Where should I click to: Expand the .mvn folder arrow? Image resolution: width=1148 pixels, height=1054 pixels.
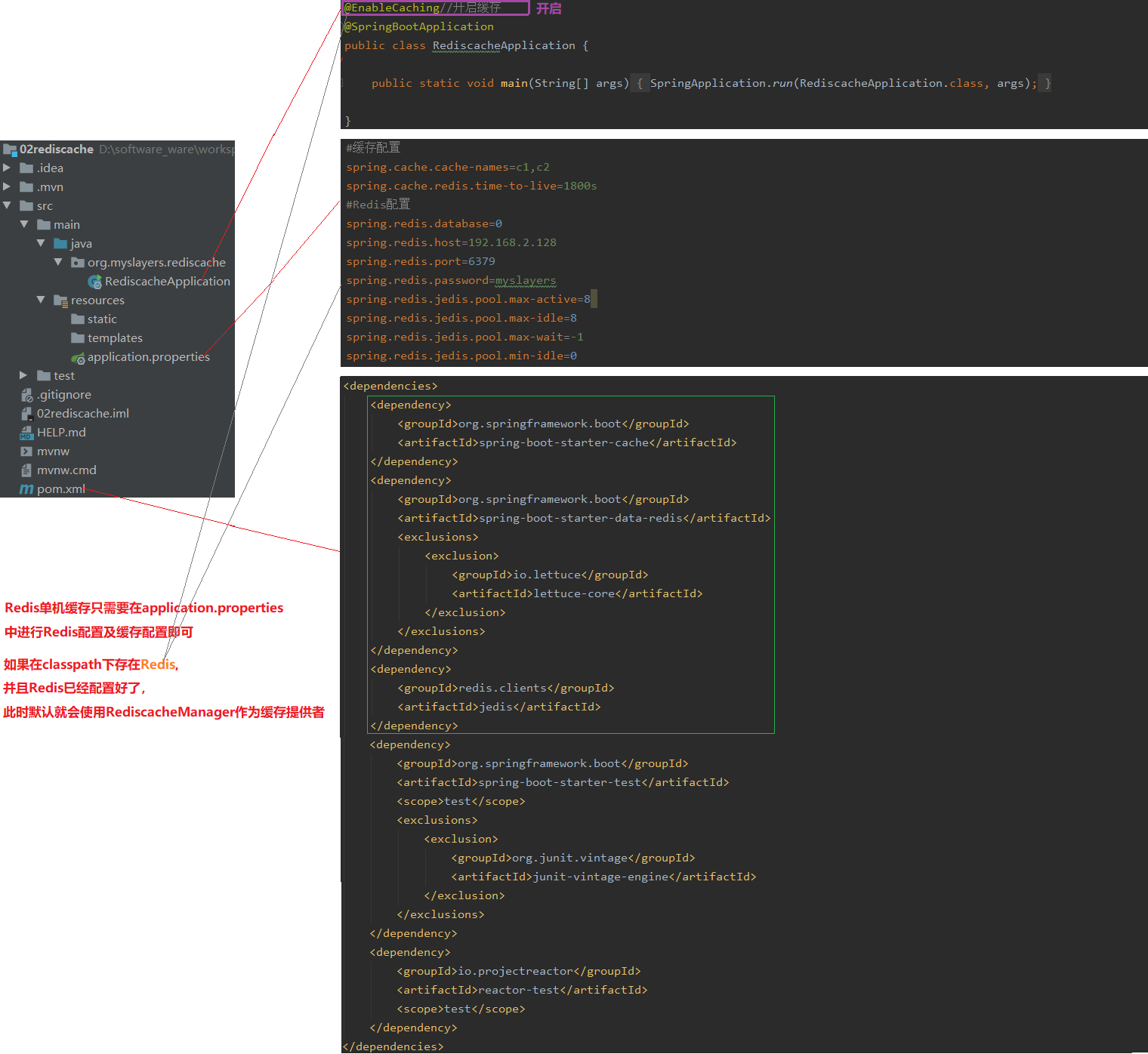click(x=8, y=186)
